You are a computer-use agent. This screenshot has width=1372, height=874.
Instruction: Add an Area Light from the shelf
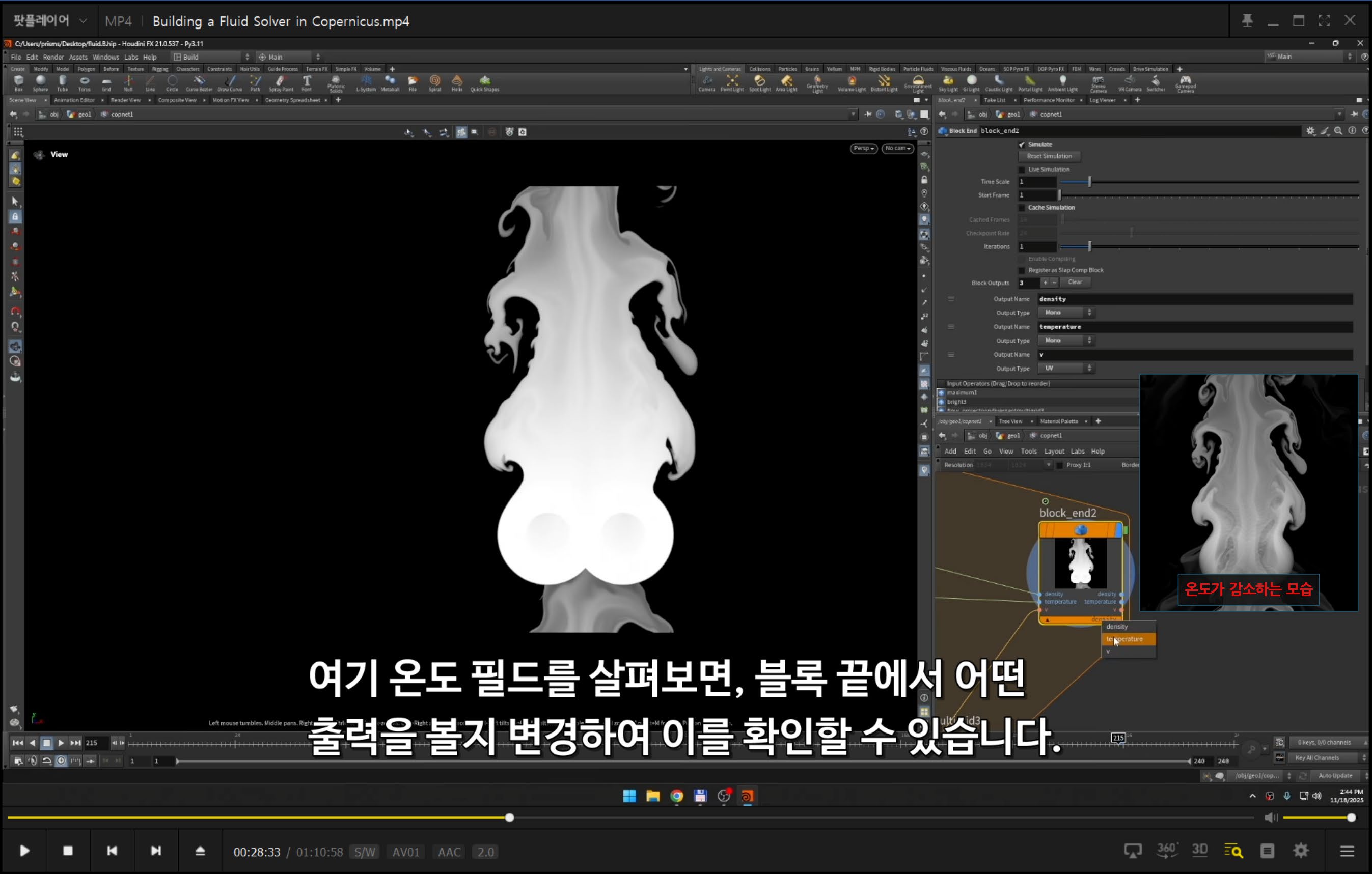(x=786, y=83)
